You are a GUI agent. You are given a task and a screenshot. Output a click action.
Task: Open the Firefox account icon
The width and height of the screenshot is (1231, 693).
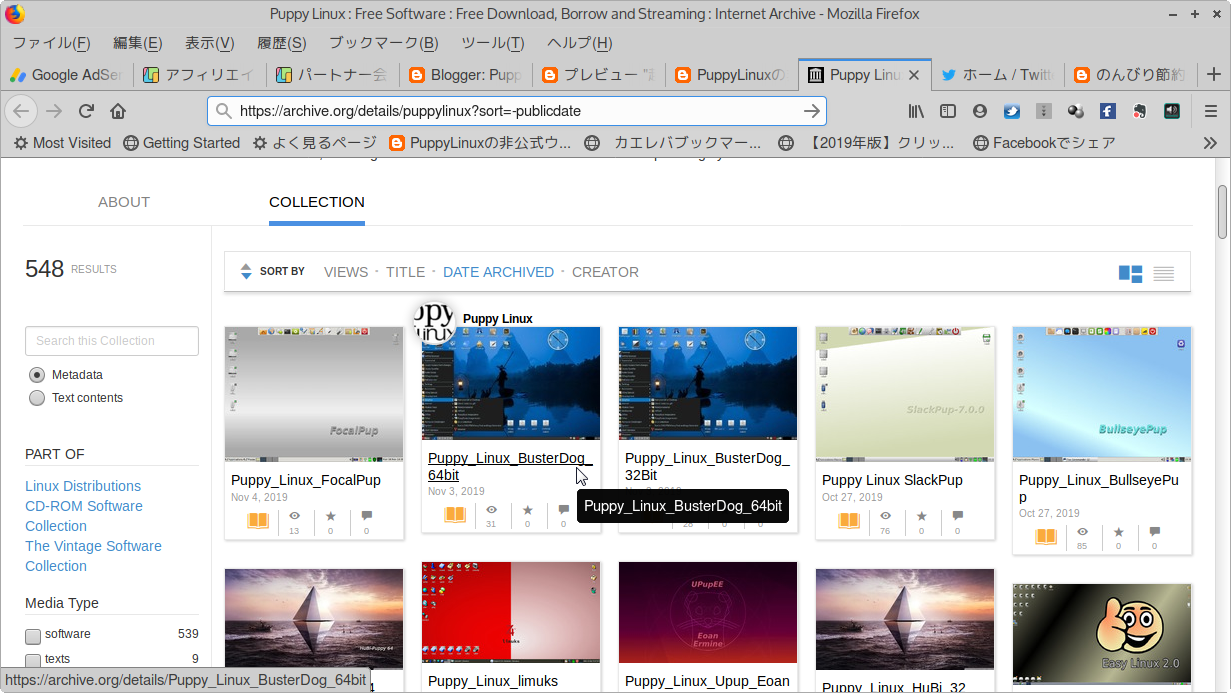coord(979,111)
